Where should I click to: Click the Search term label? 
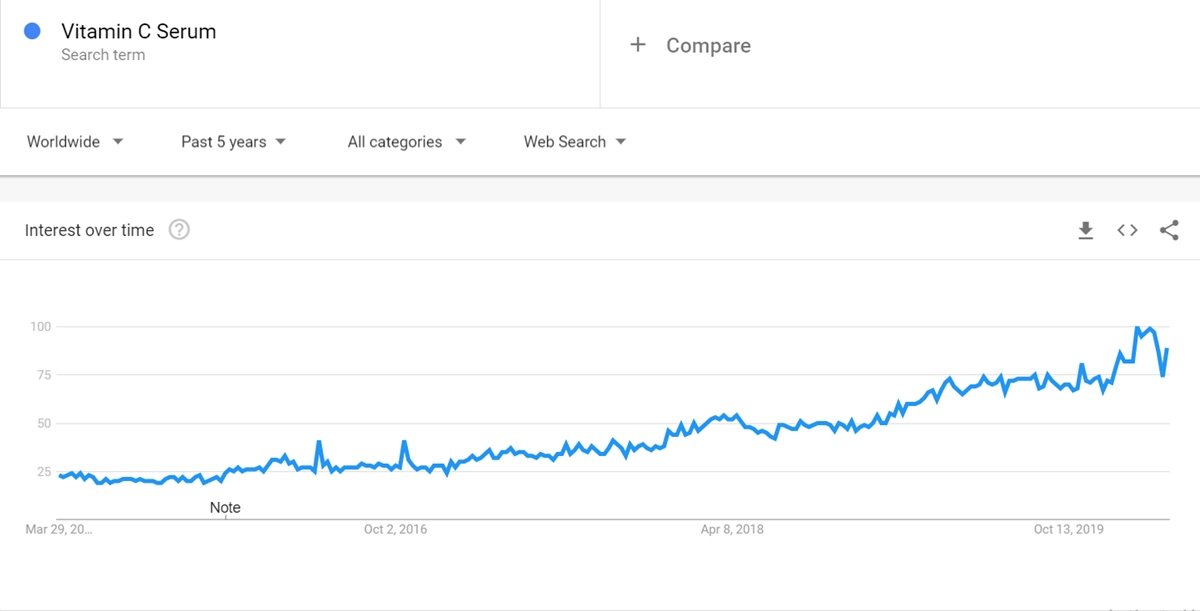pyautogui.click(x=103, y=55)
